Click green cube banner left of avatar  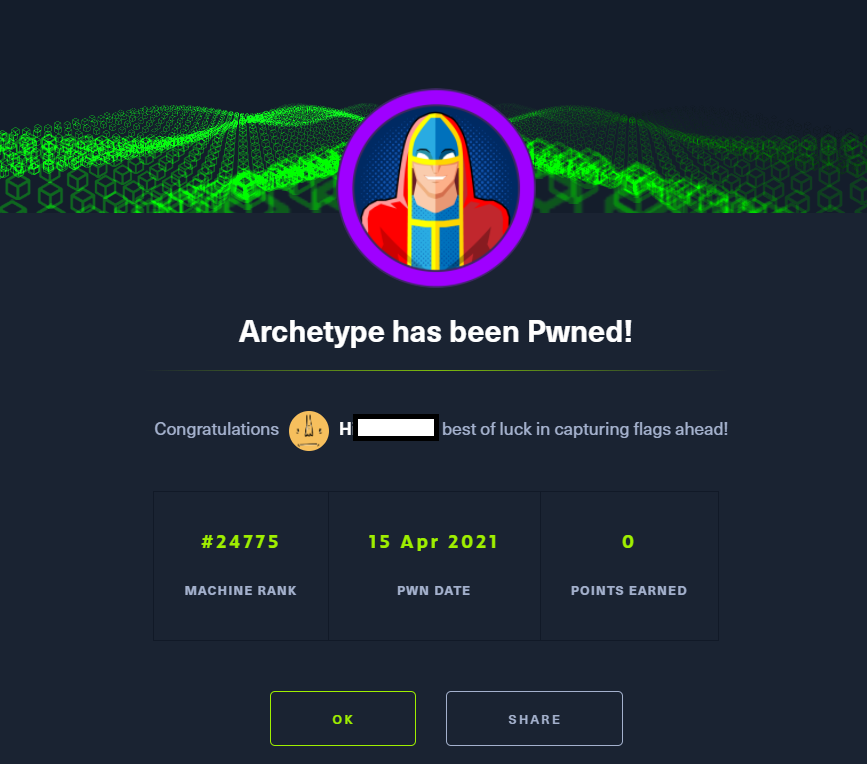click(x=166, y=159)
